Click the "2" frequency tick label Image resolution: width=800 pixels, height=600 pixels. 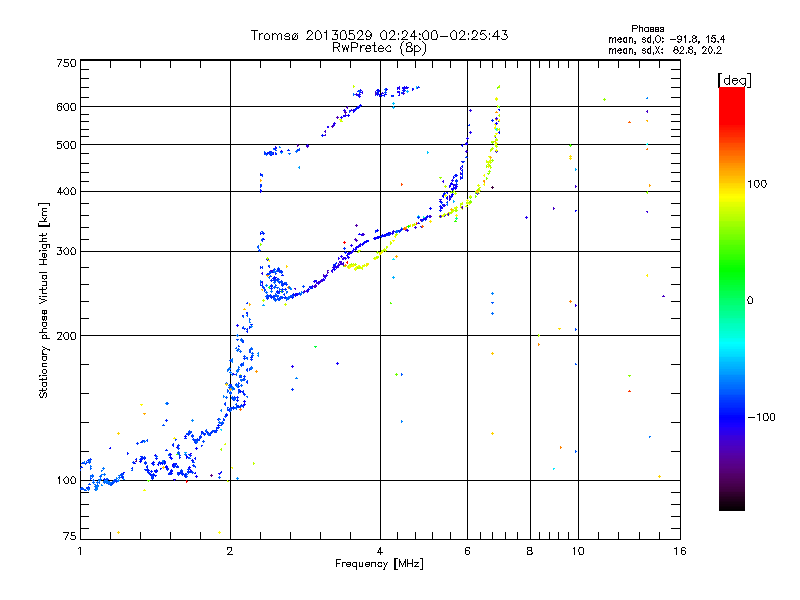pos(230,551)
